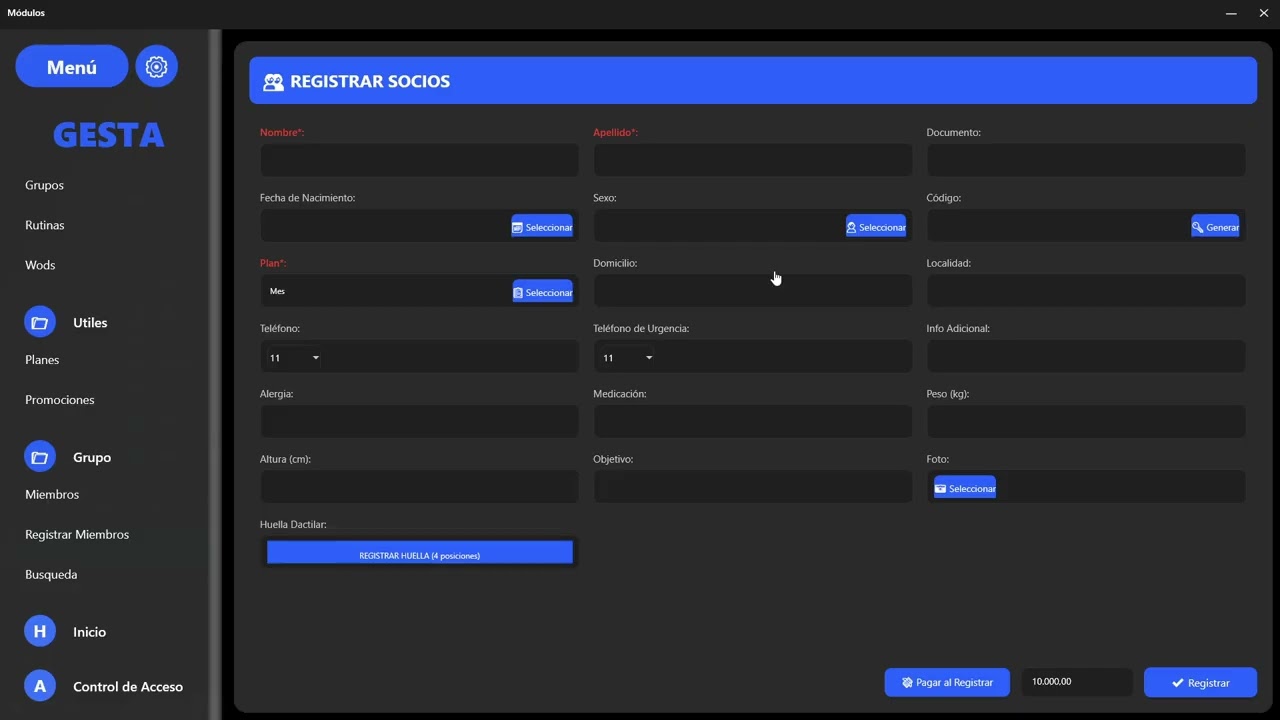The width and height of the screenshot is (1280, 720).
Task: Click the Localidad input field
Action: [1086, 291]
